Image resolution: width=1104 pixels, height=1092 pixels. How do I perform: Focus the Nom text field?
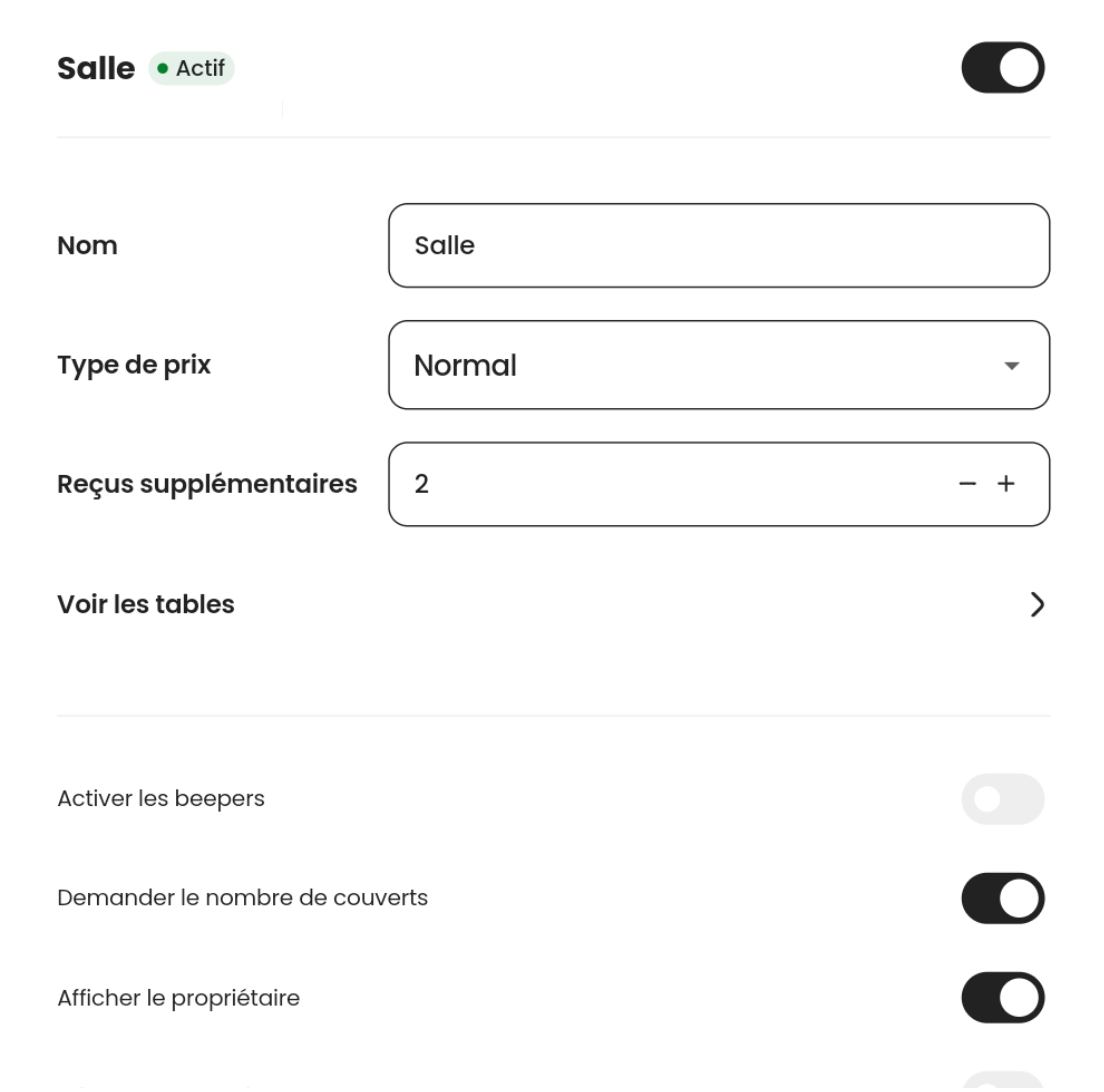718,246
